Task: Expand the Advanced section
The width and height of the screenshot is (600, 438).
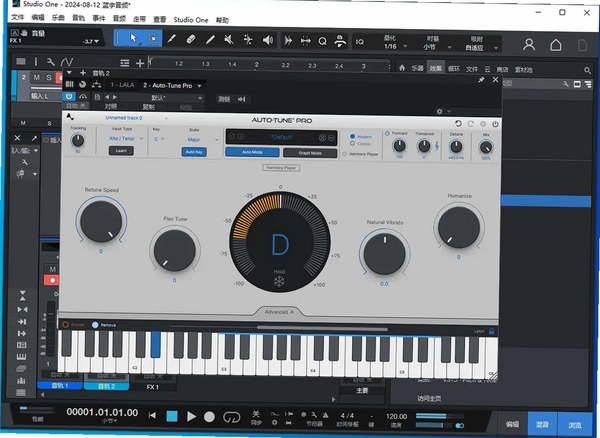Action: [x=279, y=312]
